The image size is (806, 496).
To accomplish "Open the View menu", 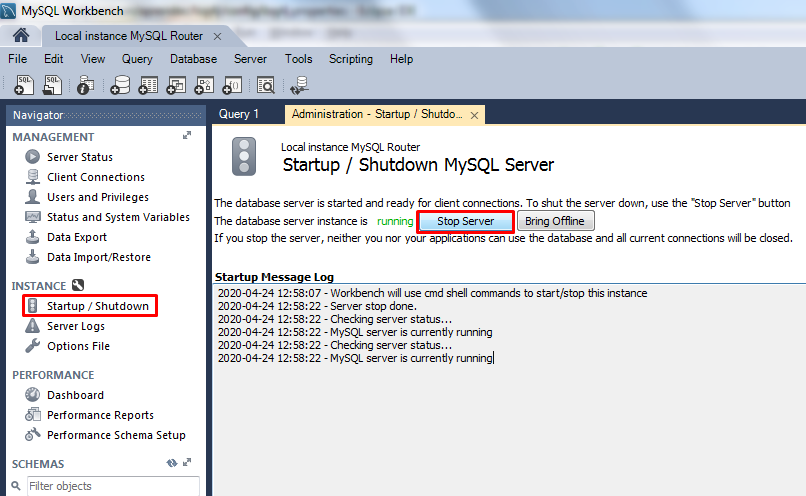I will coord(93,59).
